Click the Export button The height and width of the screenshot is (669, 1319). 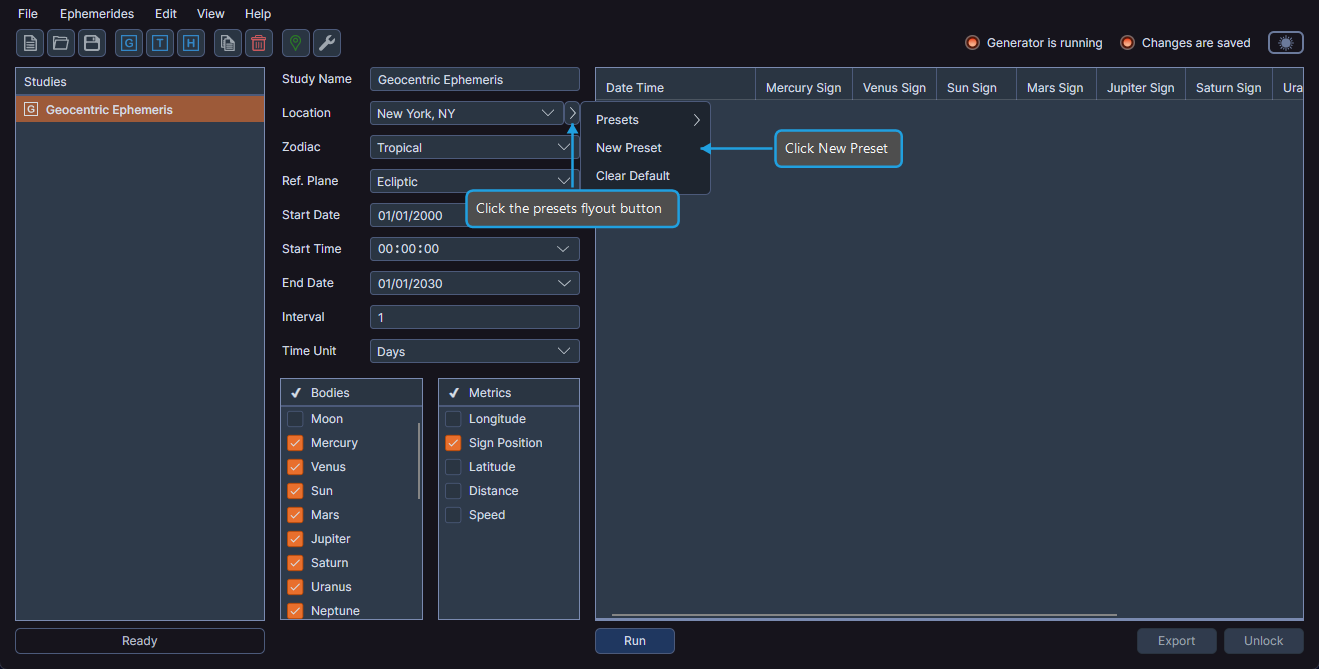pos(1176,641)
